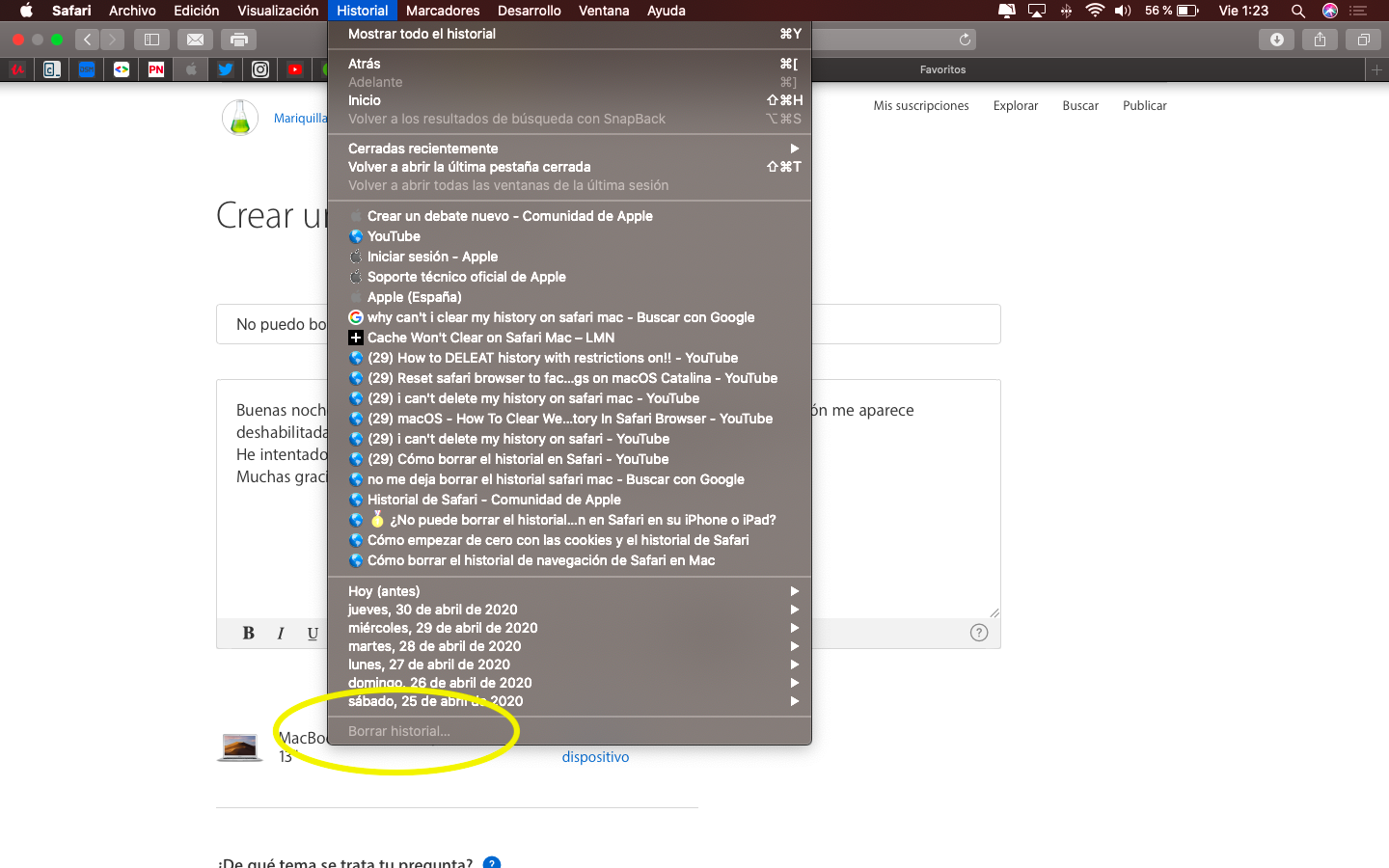Open the PN favorite bookmark icon
This screenshot has height=868, width=1389.
(156, 69)
